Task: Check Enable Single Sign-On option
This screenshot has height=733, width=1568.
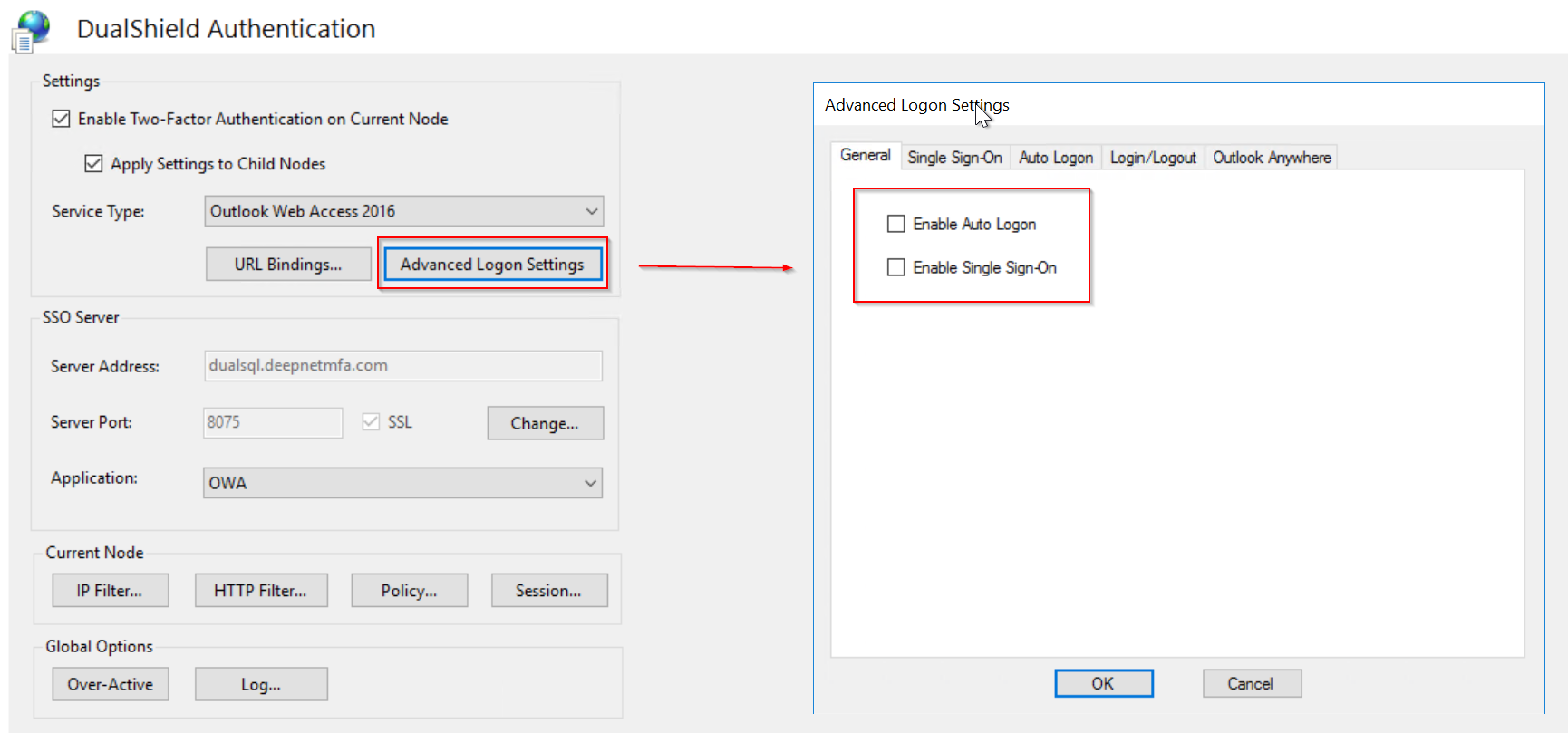Action: 896,267
